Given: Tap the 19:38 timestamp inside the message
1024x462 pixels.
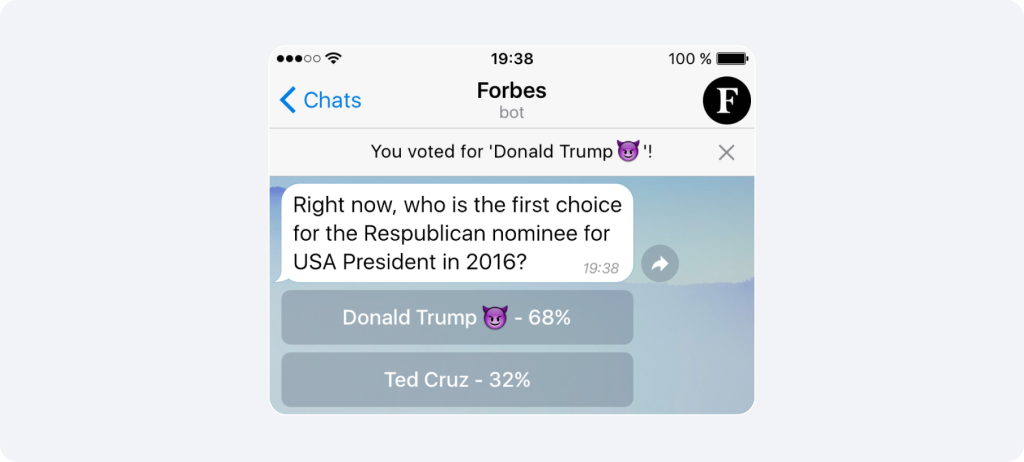Looking at the screenshot, I should (x=601, y=268).
